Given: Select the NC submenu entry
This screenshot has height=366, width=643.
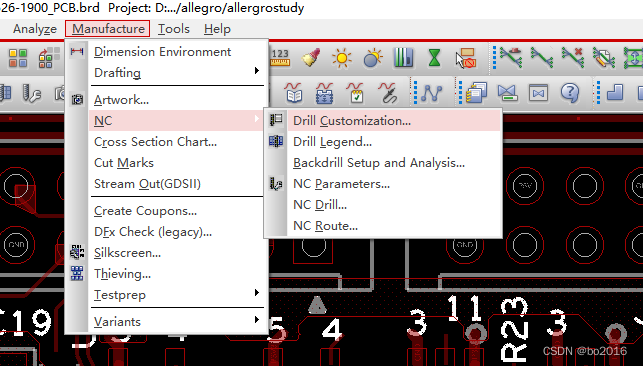Looking at the screenshot, I should 176,120.
